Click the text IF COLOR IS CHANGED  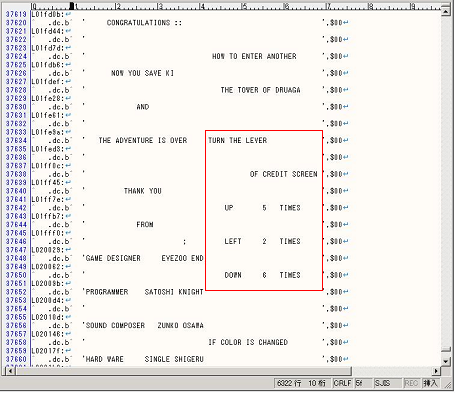tap(248, 342)
